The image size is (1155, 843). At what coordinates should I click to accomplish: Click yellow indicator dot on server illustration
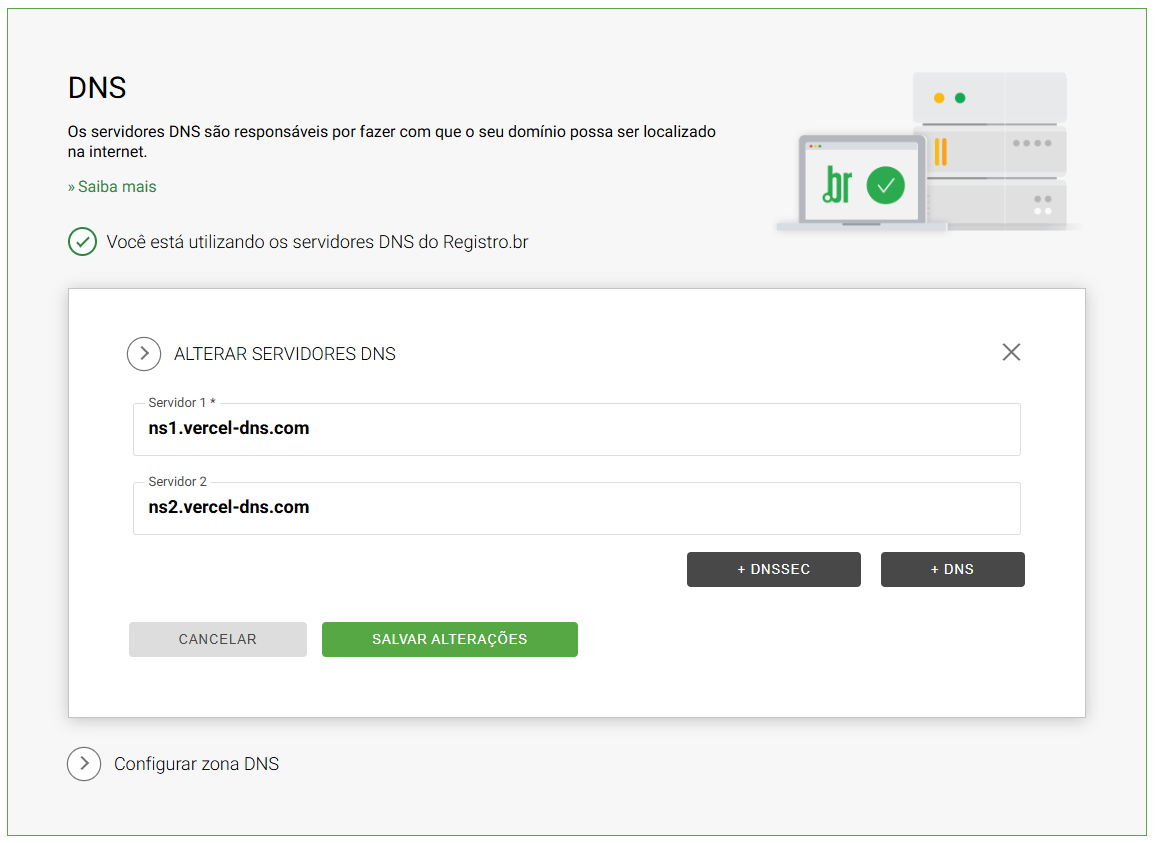point(938,98)
